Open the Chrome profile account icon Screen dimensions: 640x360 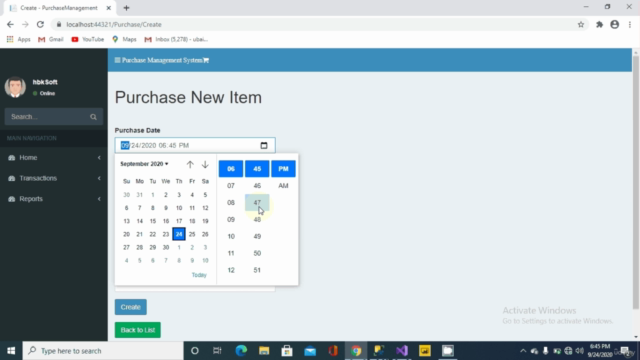[x=615, y=24]
